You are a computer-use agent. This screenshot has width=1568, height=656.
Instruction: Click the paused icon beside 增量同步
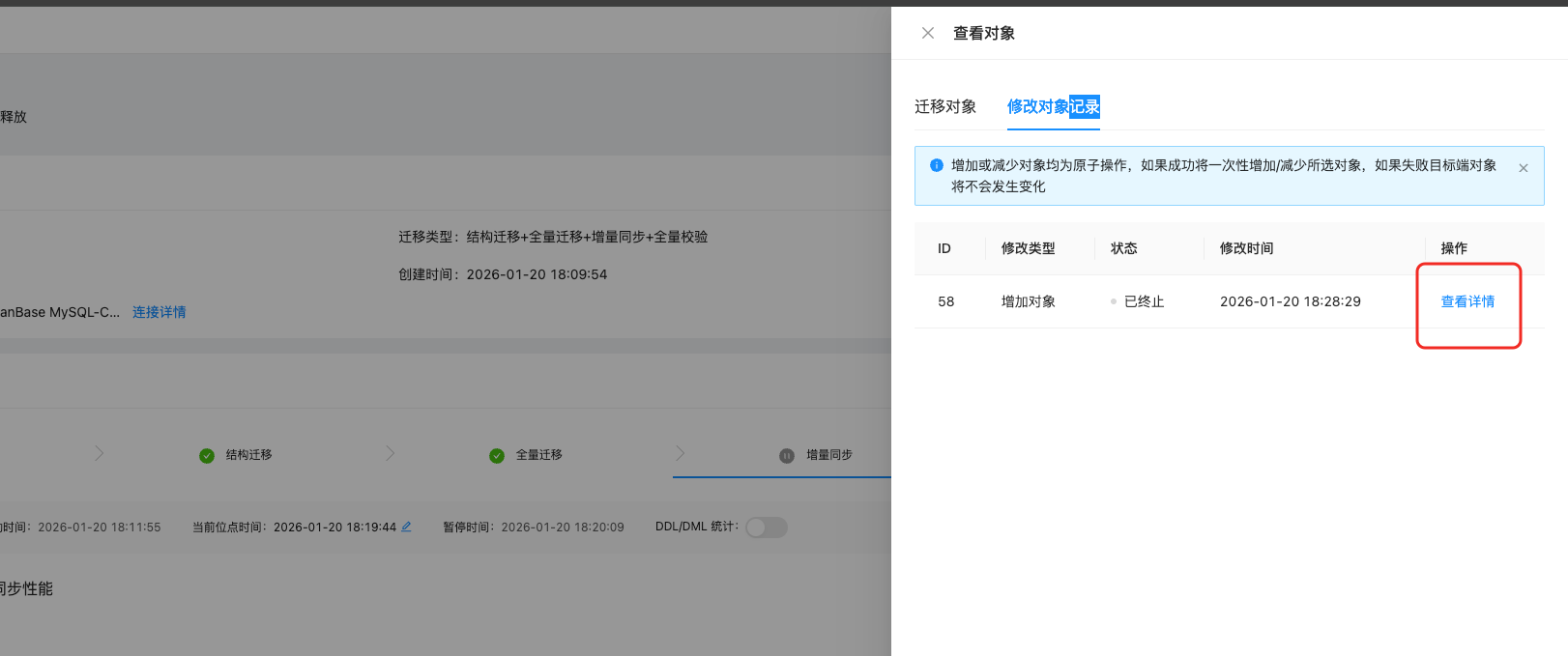coord(787,456)
